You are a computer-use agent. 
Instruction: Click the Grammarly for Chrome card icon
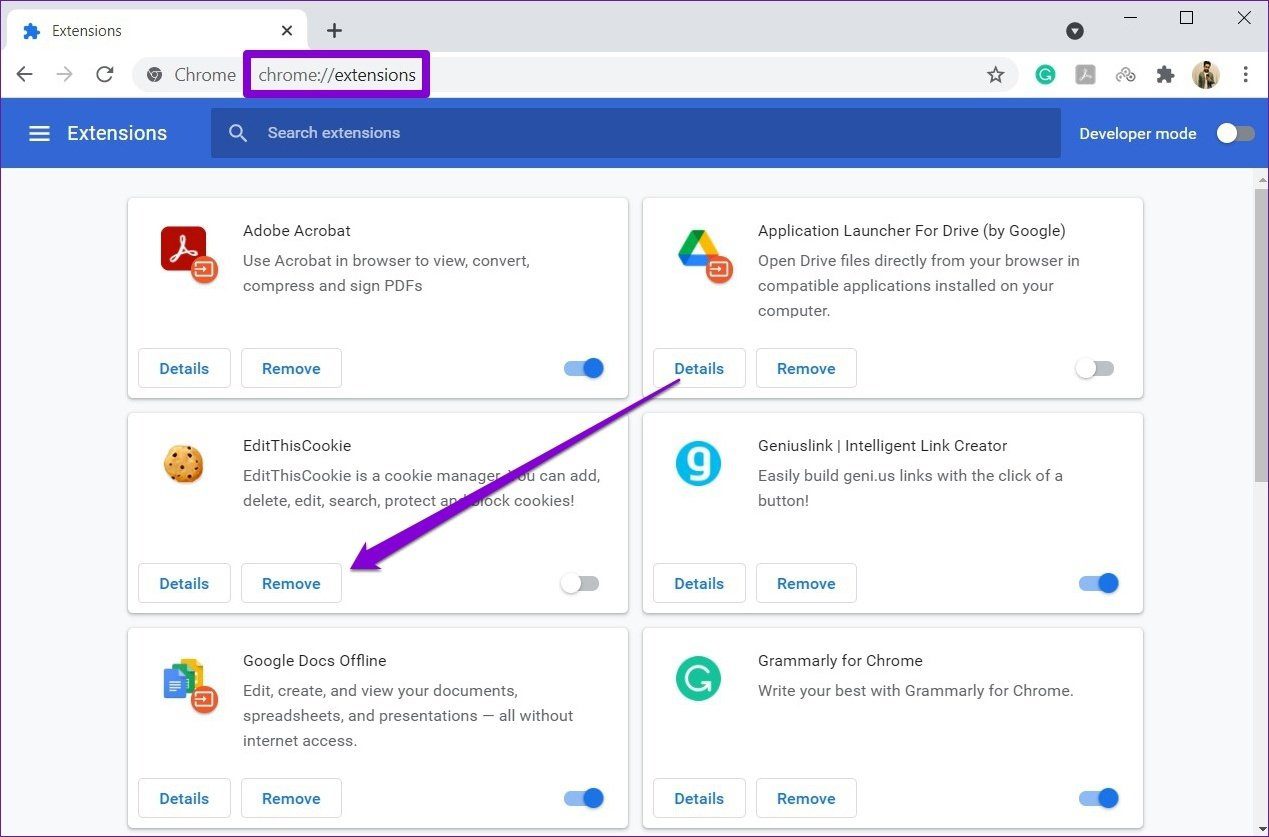click(698, 680)
